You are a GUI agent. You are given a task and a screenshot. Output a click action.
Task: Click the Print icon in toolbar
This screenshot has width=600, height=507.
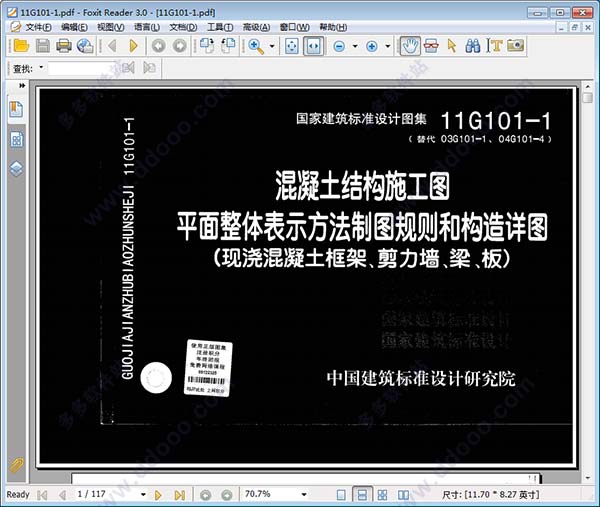[x=64, y=46]
